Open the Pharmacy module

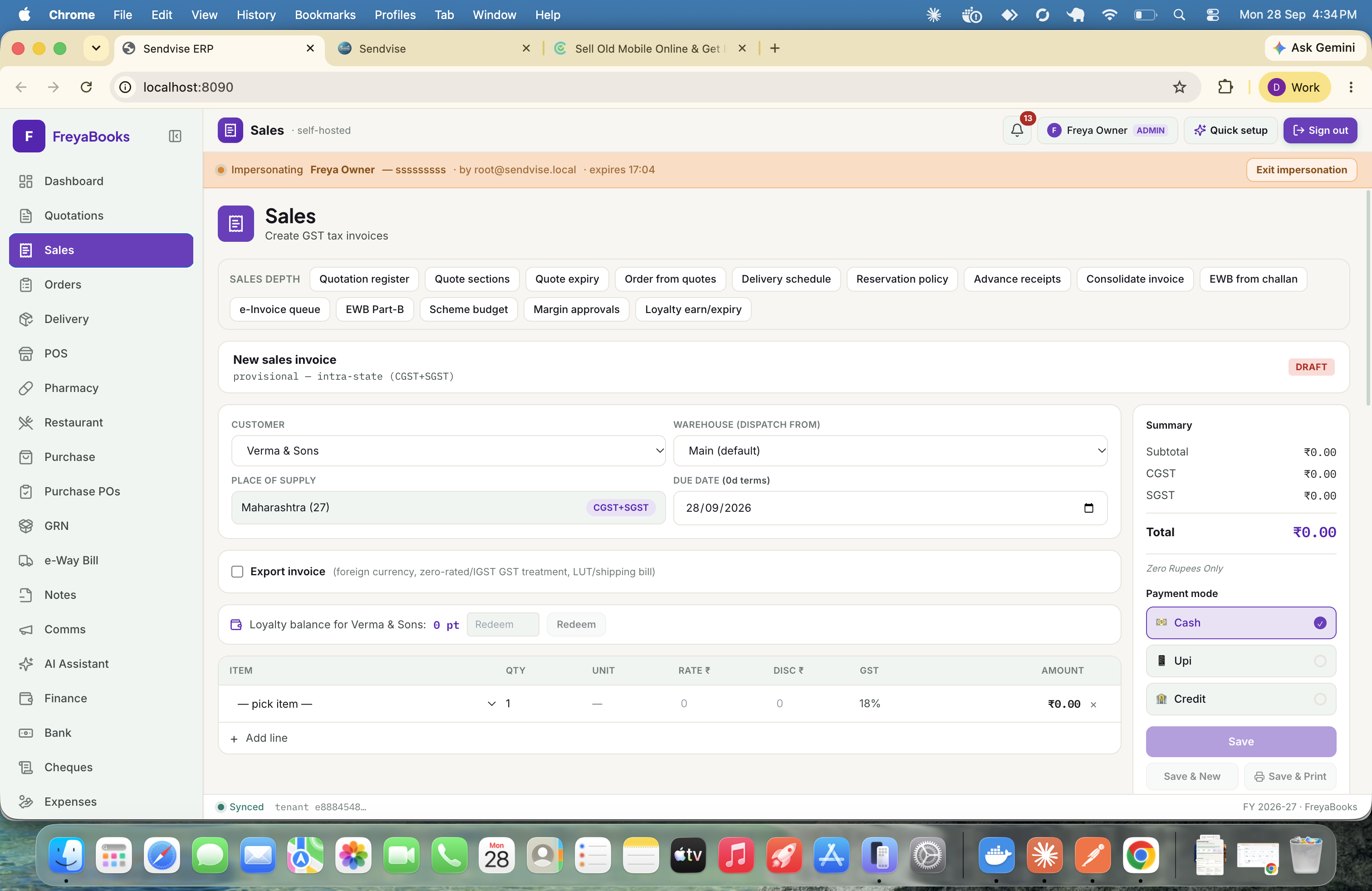(102, 388)
